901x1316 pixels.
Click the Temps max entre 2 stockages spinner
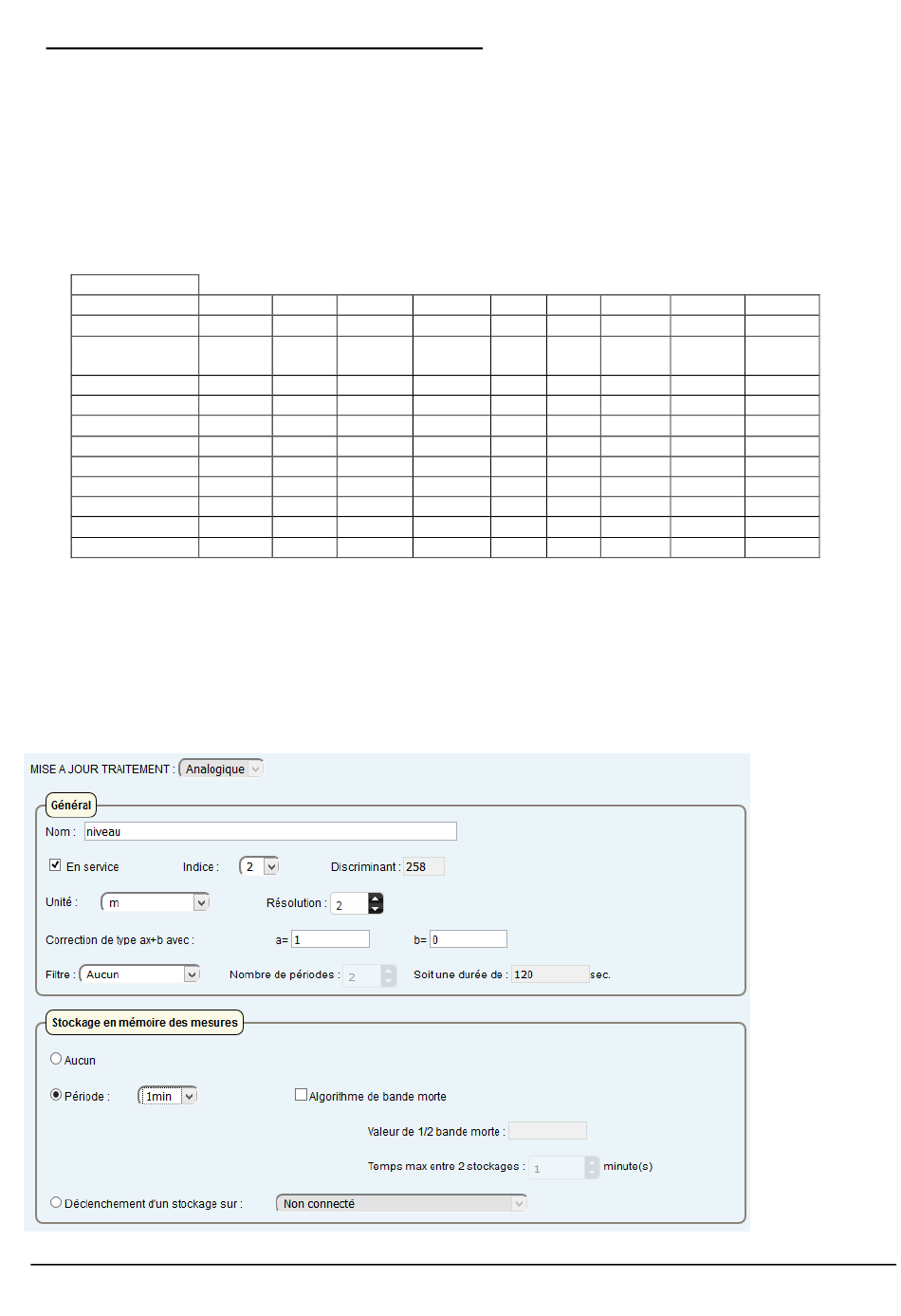[x=563, y=1168]
